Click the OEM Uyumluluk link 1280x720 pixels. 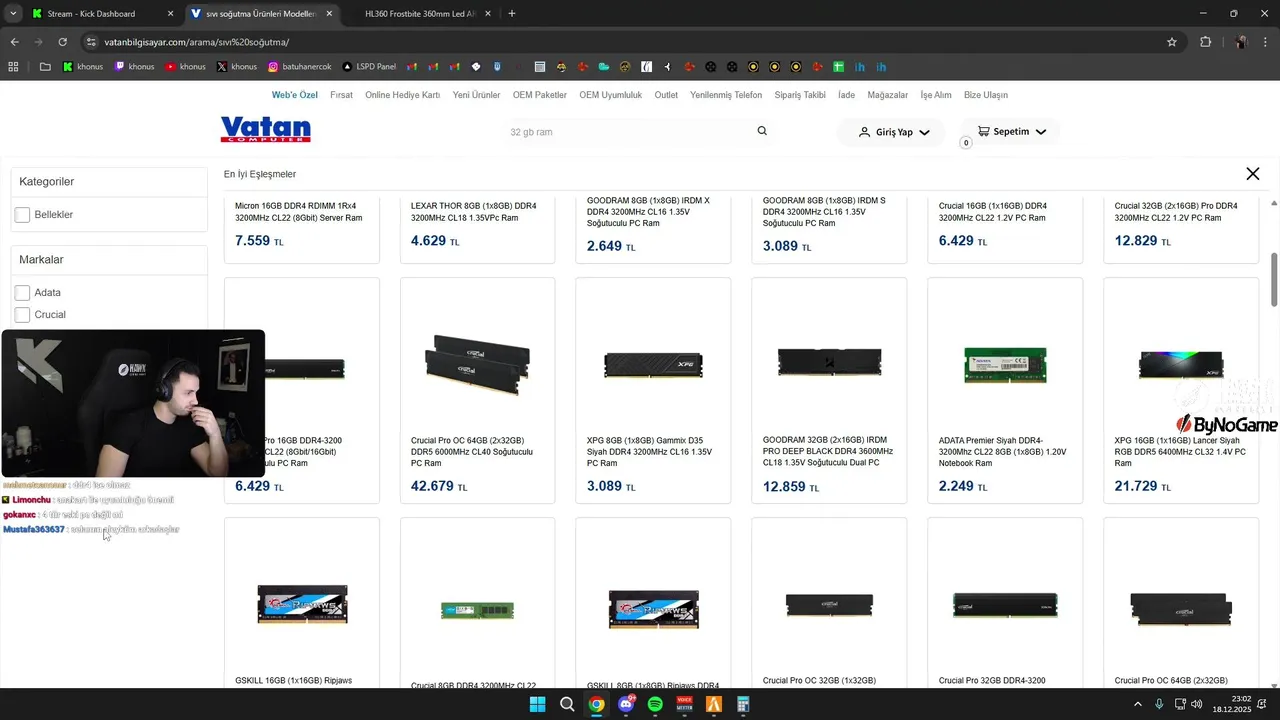click(611, 95)
